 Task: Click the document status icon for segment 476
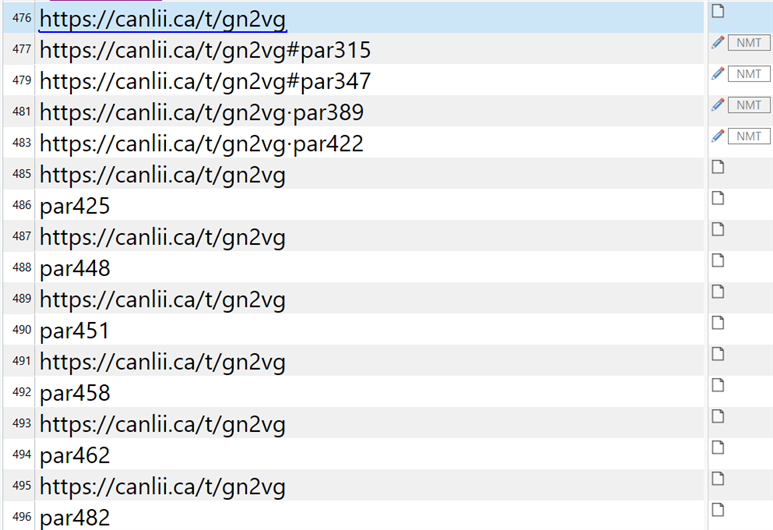click(718, 11)
